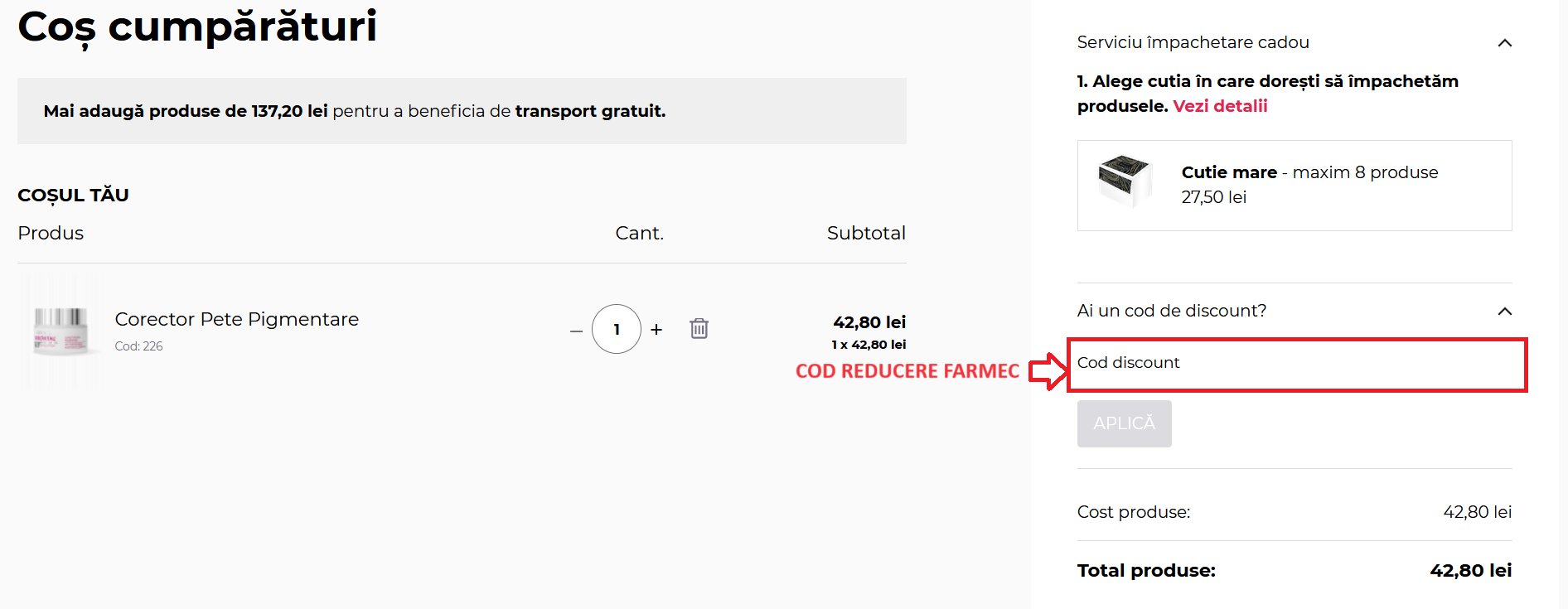This screenshot has height=609, width=1568.
Task: Open the Corector Pete Pigmentare product name
Action: (x=237, y=319)
